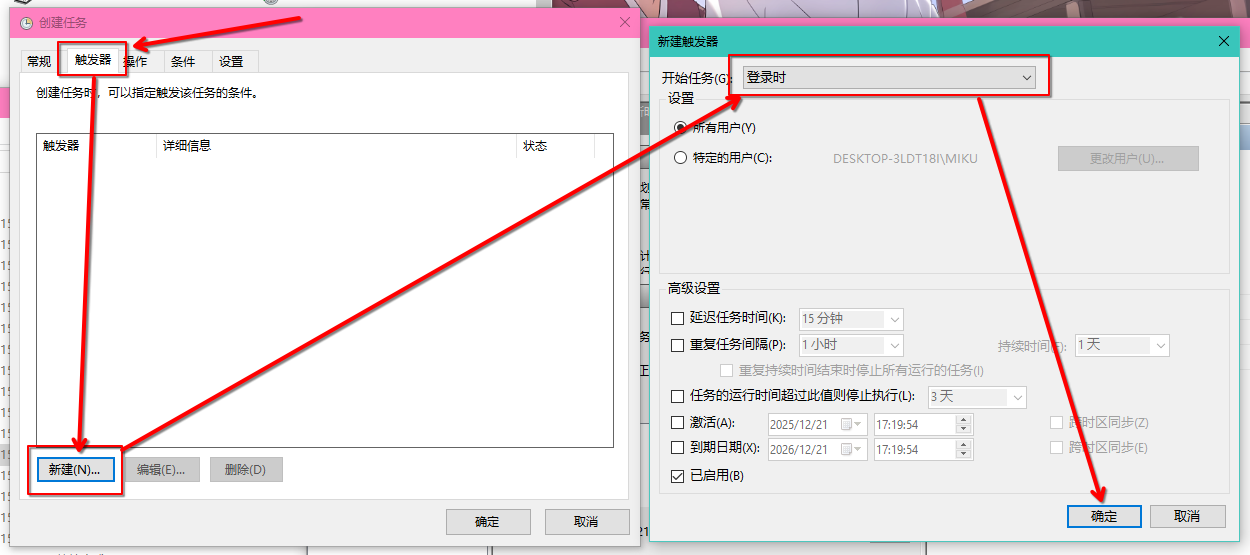Uncheck the 已启用 checkbox
Viewport: 1250px width, 555px height.
point(678,476)
